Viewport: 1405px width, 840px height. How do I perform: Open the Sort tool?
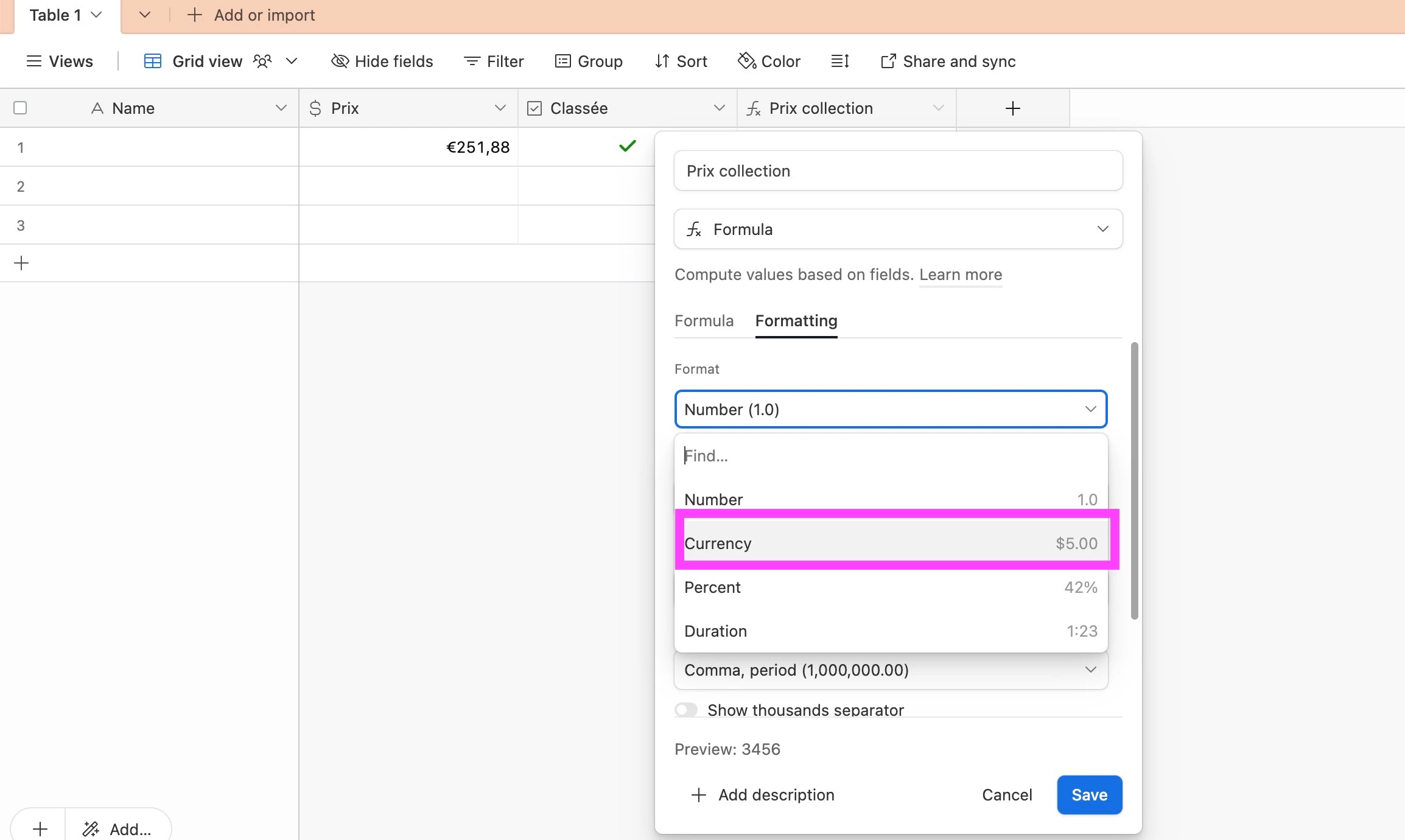click(x=681, y=61)
